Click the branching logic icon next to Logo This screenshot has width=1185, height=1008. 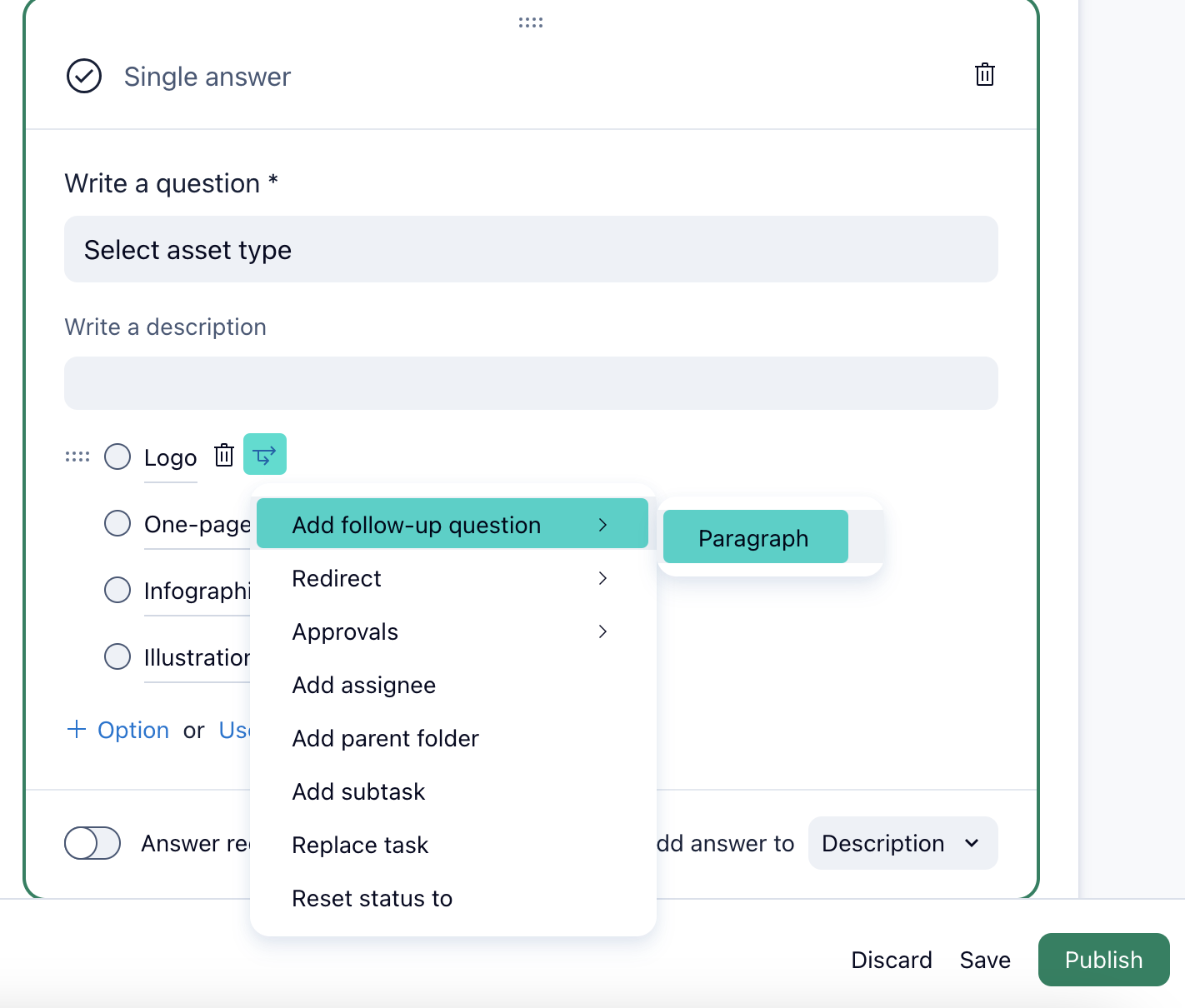pos(265,454)
